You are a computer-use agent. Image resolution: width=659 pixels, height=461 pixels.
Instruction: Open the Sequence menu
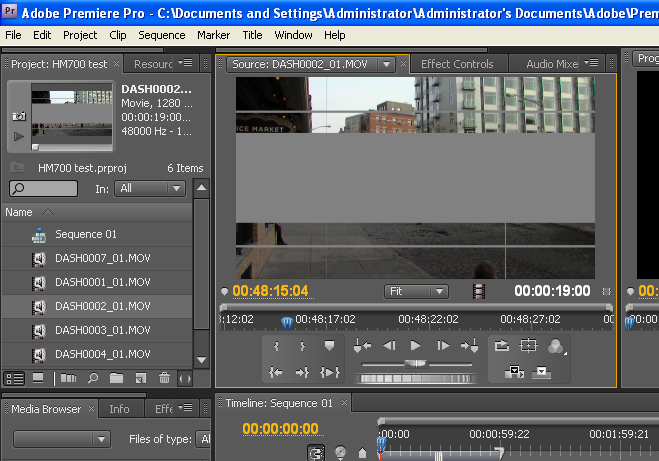click(x=162, y=35)
